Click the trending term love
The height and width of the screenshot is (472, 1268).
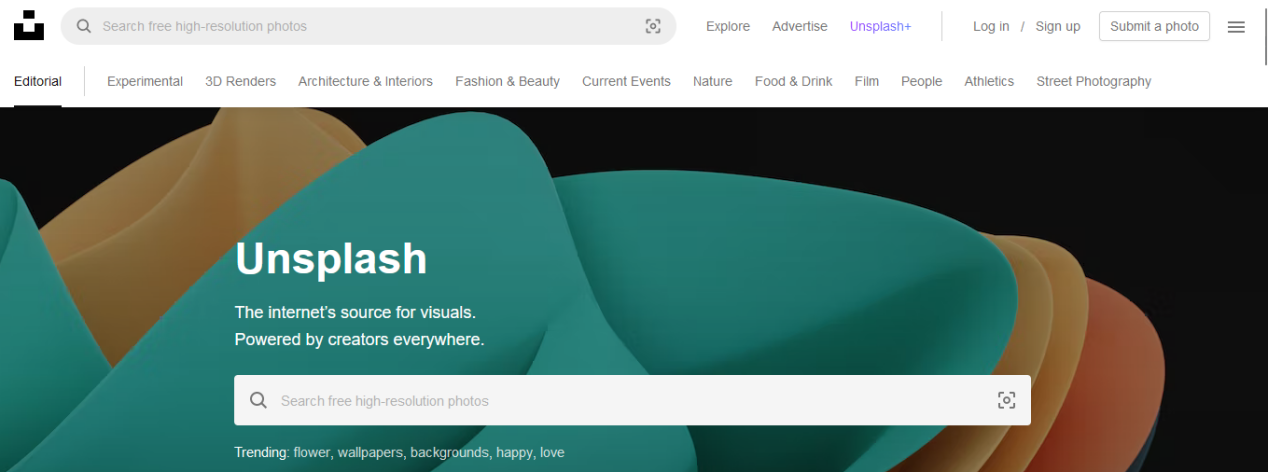pos(552,452)
